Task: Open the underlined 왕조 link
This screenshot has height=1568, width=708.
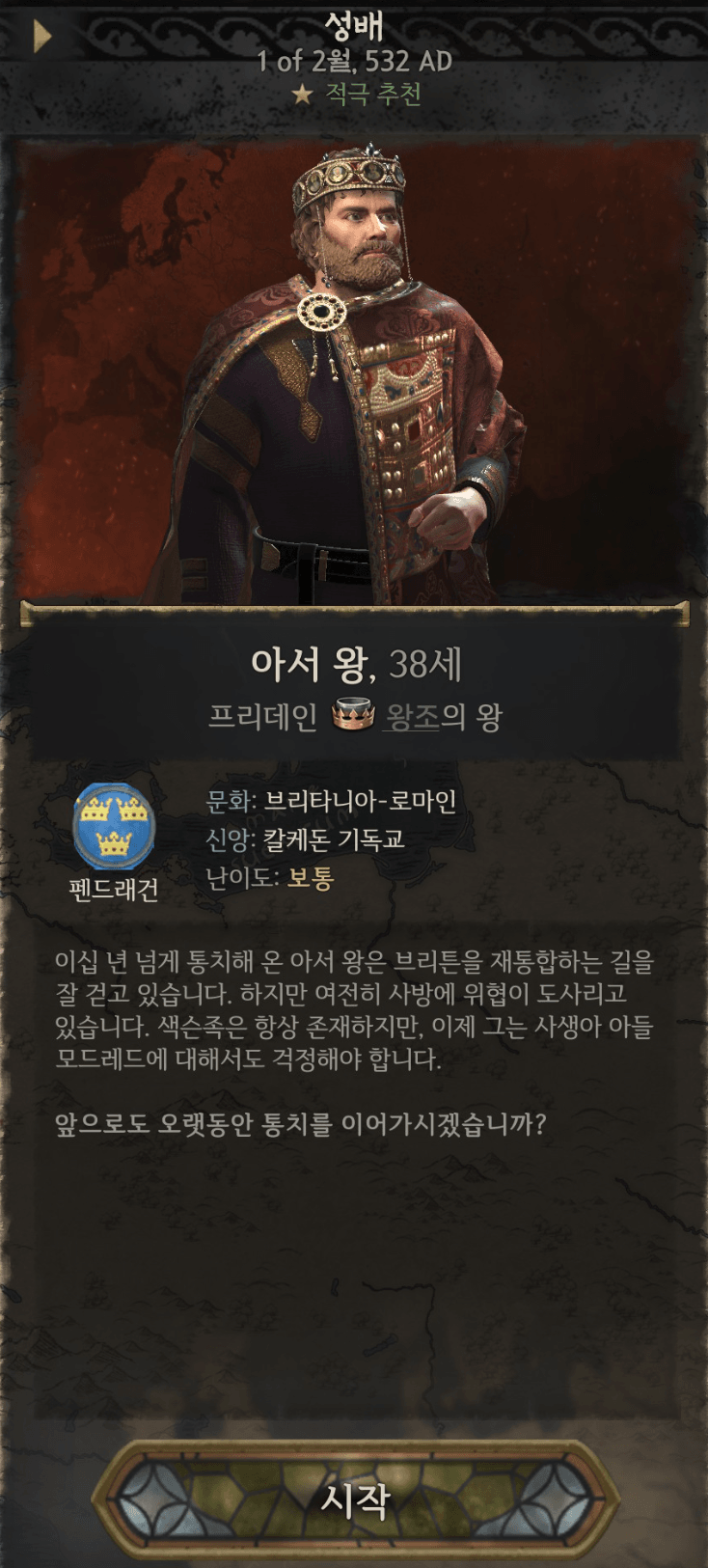Action: pos(413,717)
